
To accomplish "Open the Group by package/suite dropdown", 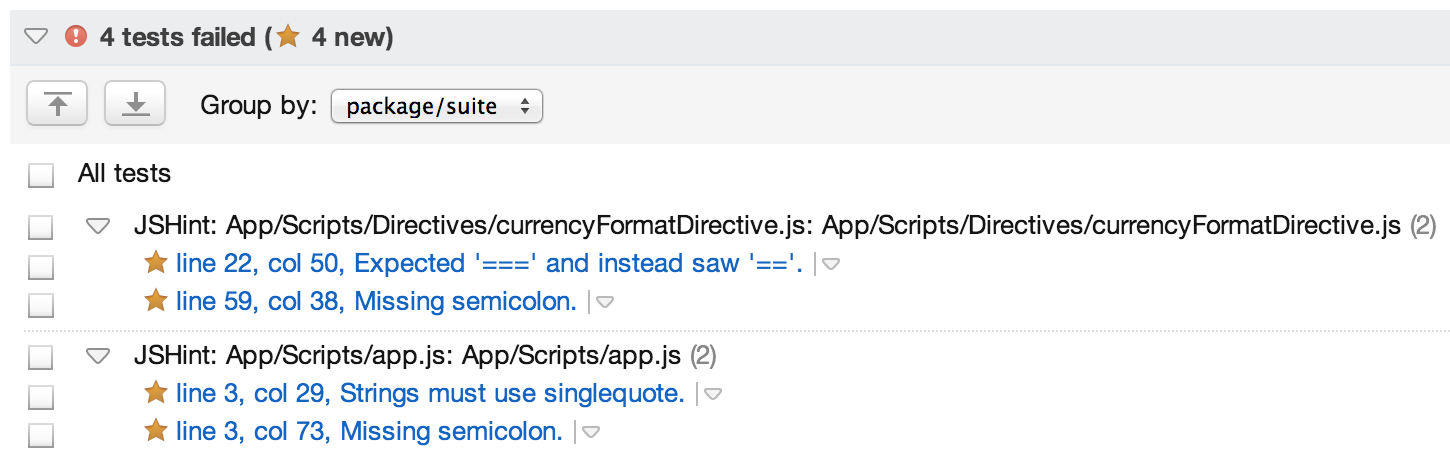I will tap(436, 106).
